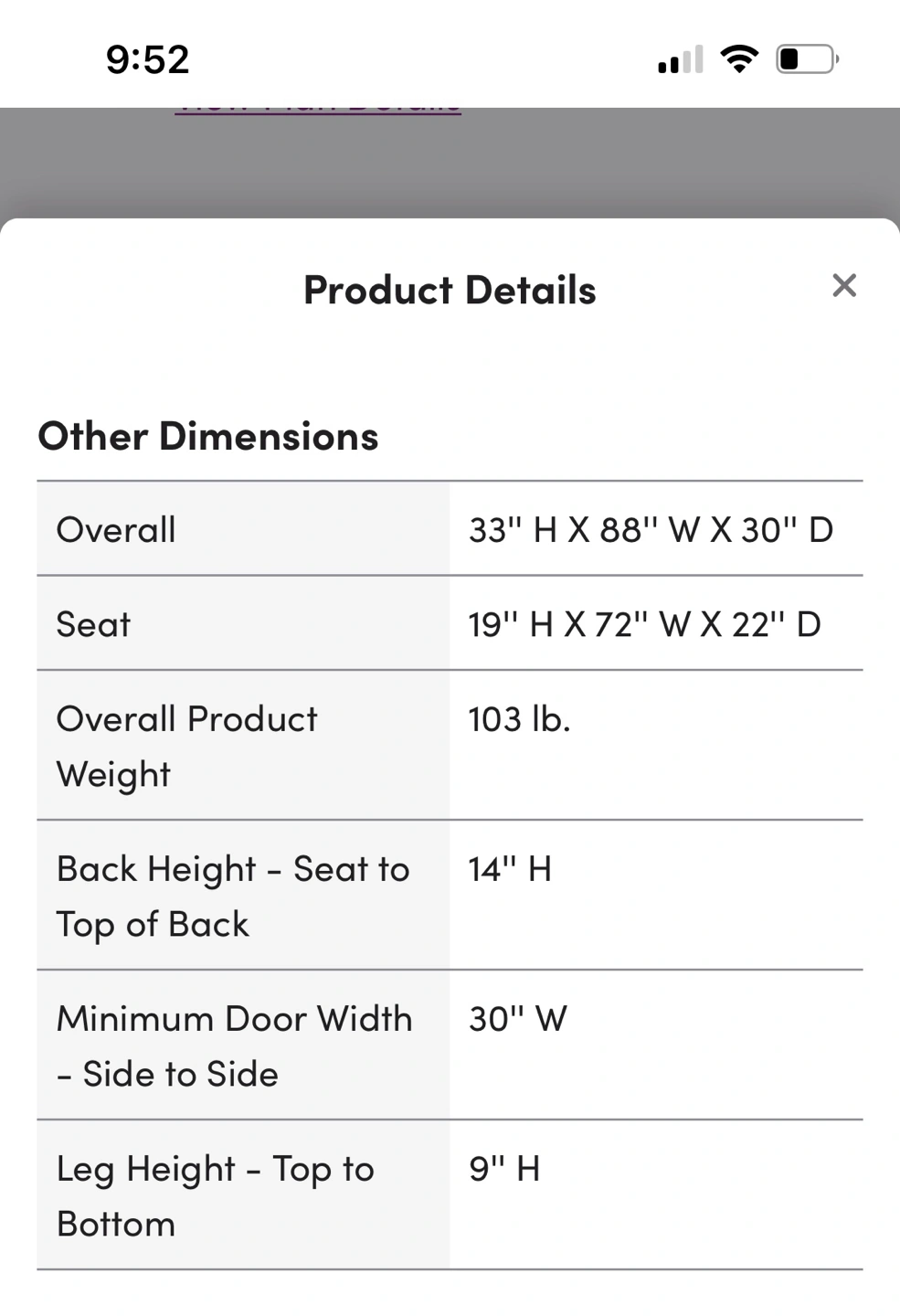Screen dimensions: 900x1316
Task: Select Leg Height - Top to Bottom label
Action: click(216, 1195)
